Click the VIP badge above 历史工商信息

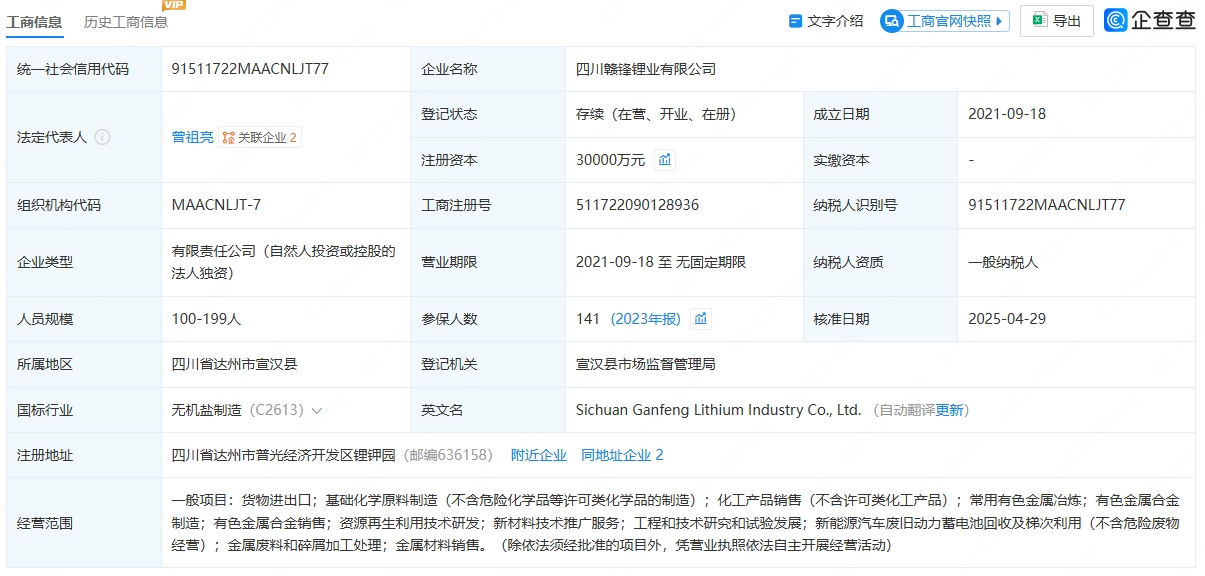(x=174, y=5)
